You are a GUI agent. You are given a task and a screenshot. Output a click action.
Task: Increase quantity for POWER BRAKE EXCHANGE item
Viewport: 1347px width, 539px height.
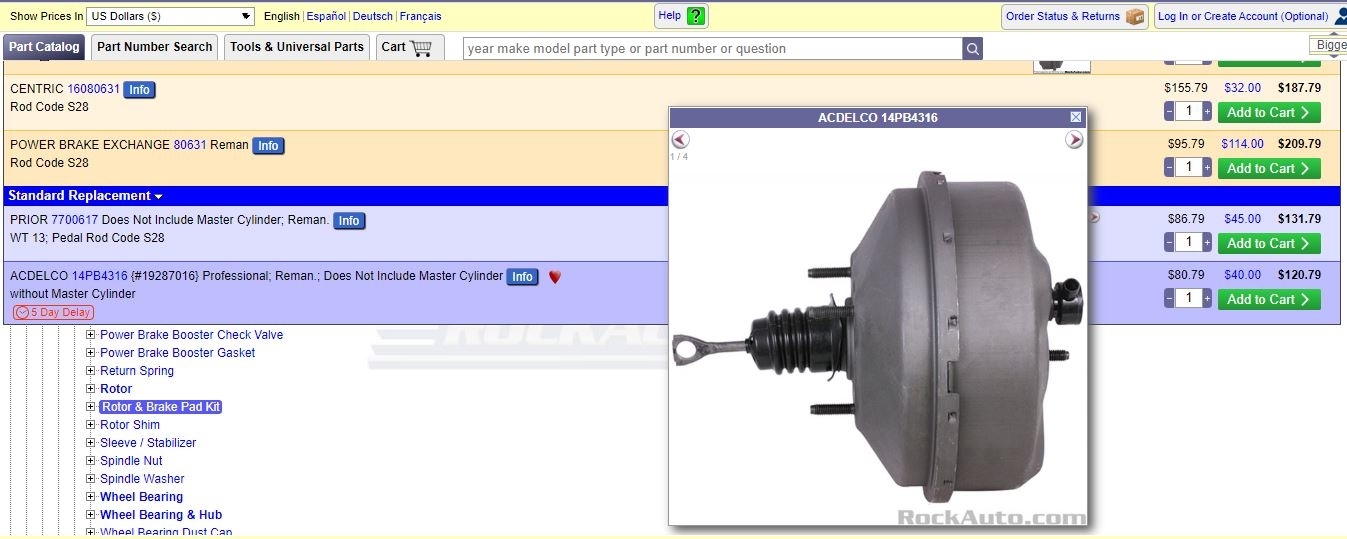(x=1207, y=168)
